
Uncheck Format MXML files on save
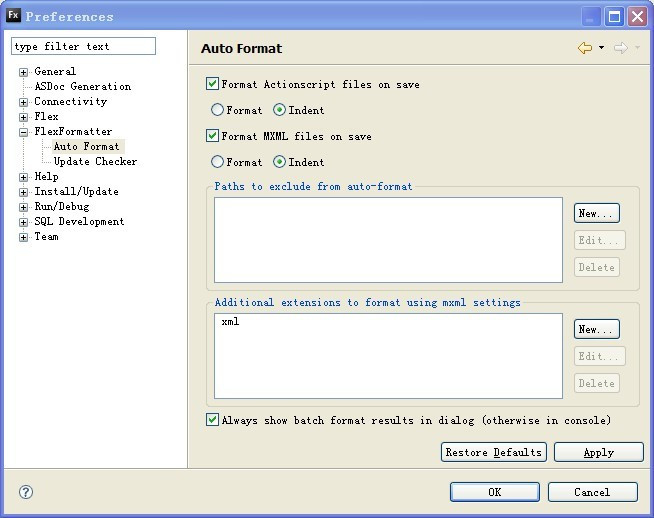pyautogui.click(x=212, y=136)
